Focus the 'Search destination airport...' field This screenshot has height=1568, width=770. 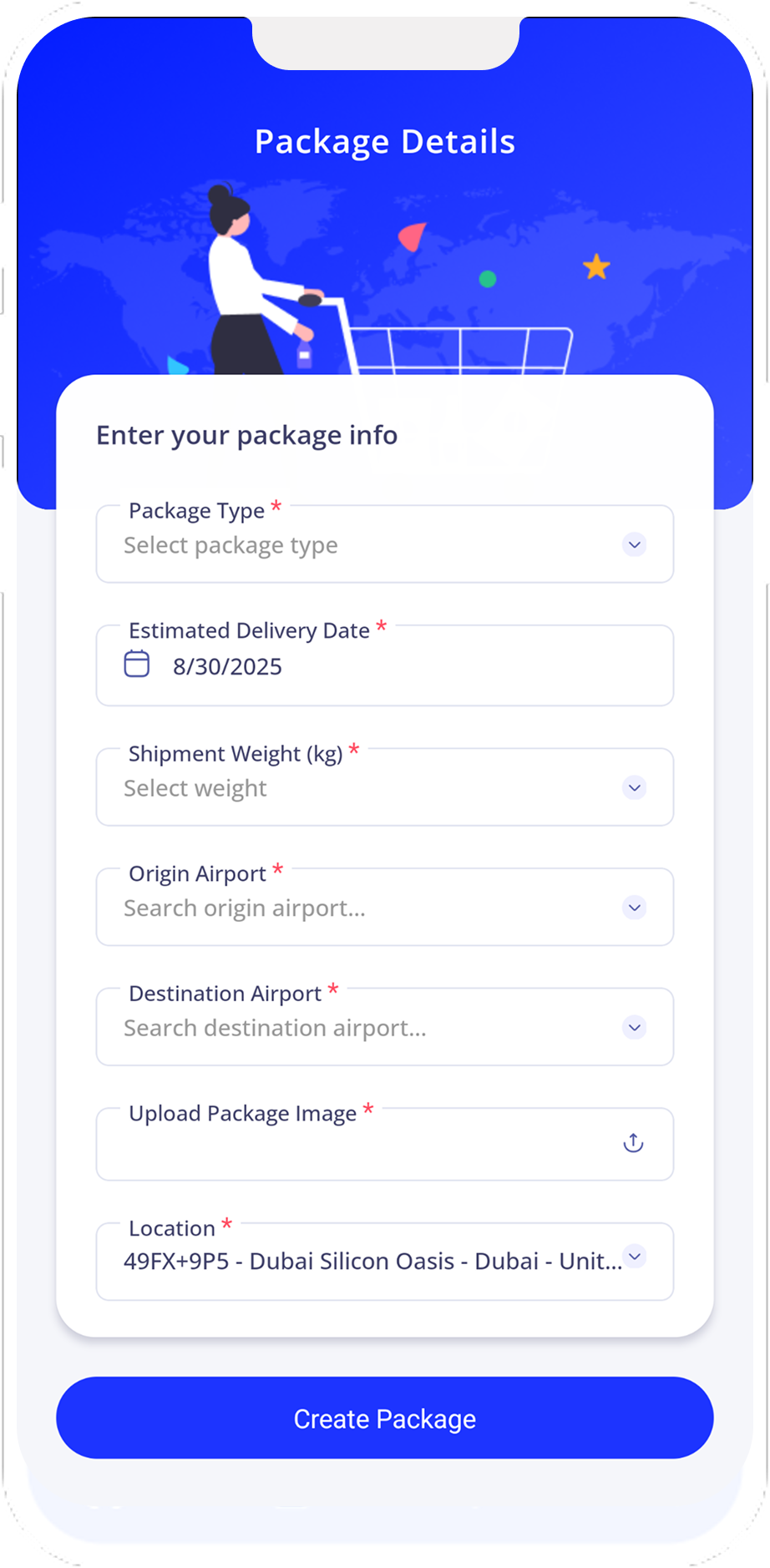click(x=275, y=1029)
